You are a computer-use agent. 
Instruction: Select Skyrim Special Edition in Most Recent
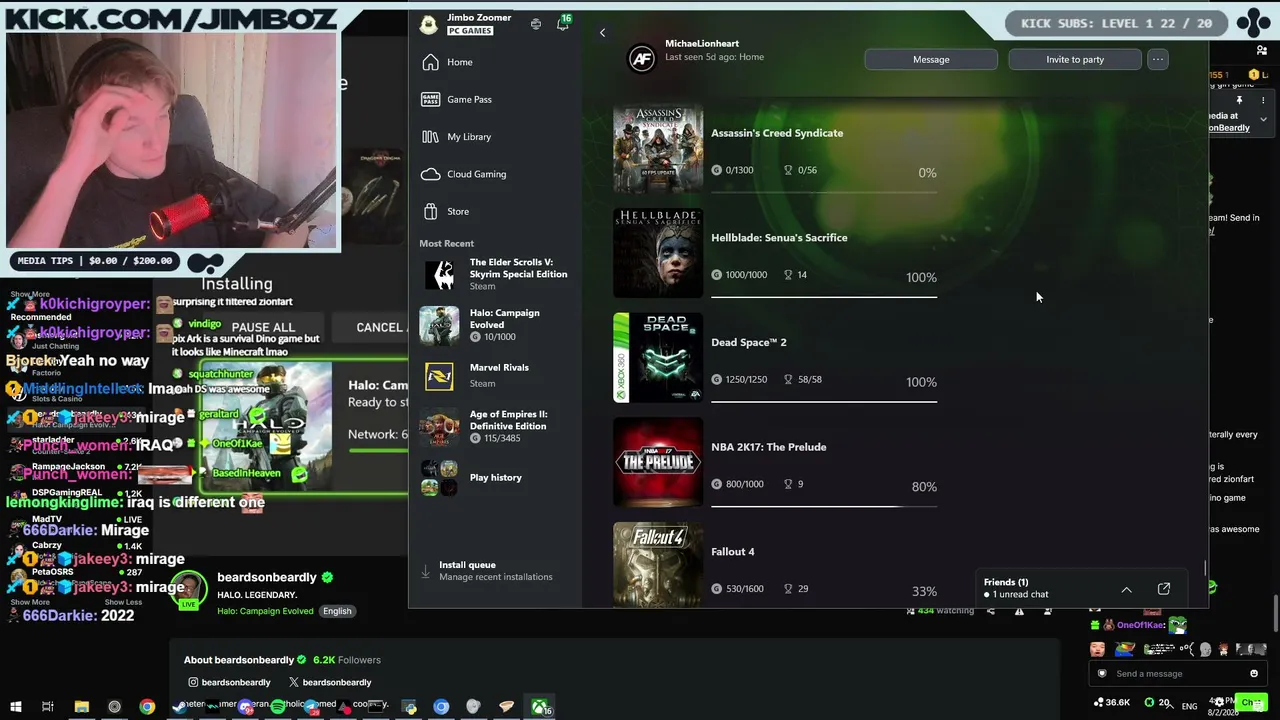point(495,273)
